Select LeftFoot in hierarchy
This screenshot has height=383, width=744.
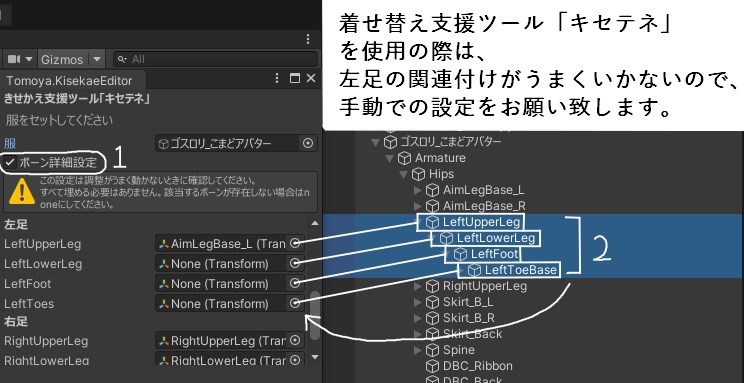[x=494, y=254]
